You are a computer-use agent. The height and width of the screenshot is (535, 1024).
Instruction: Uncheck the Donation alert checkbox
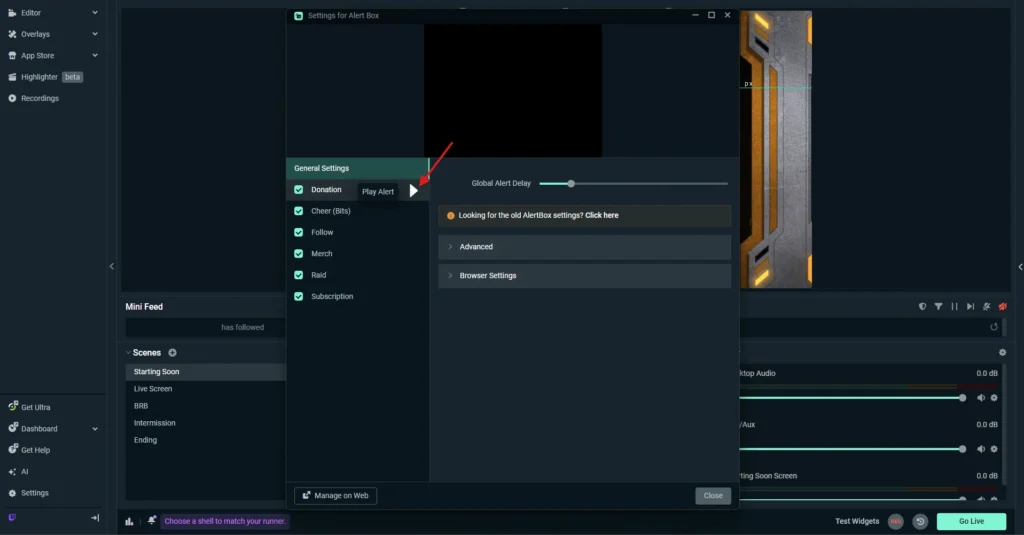coord(299,190)
